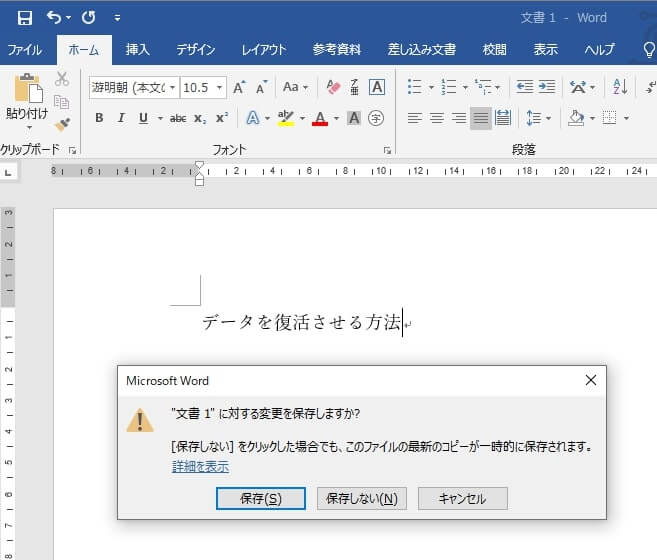Click the numbered list icon
Screen dimensions: 657x560
coord(448,87)
